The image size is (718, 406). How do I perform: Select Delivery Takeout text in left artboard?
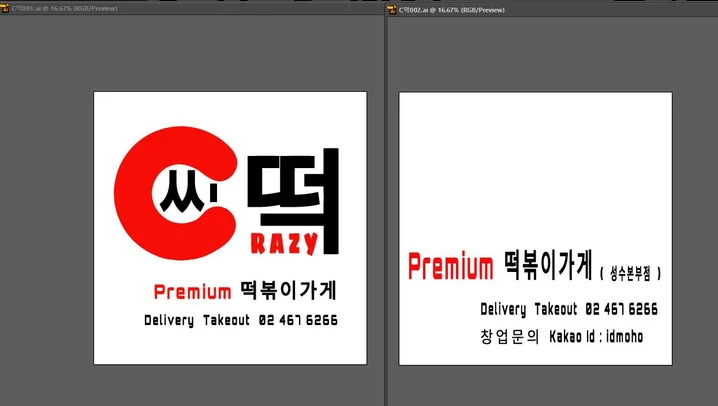click(x=197, y=321)
